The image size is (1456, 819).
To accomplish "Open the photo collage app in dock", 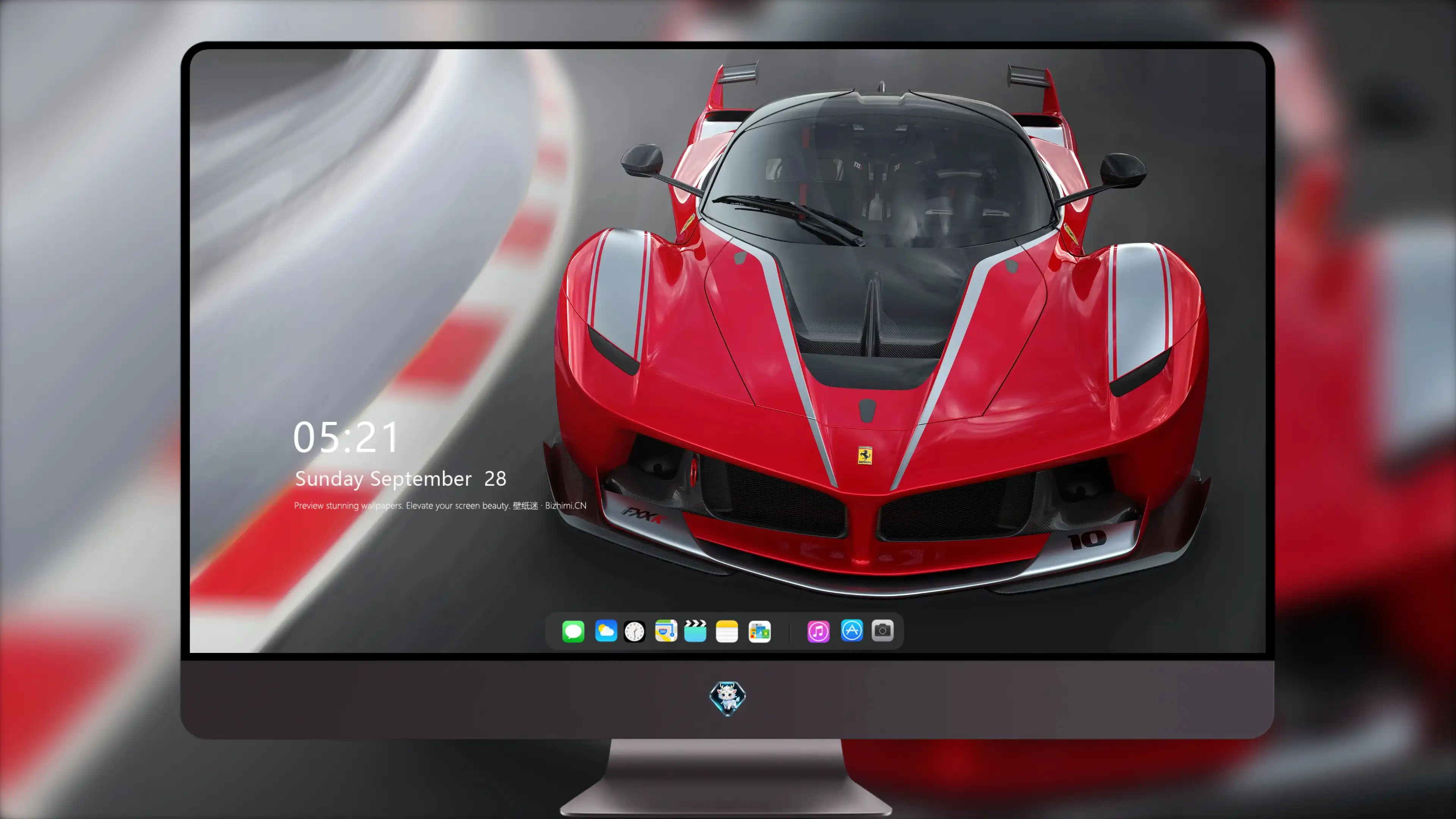I will [759, 631].
